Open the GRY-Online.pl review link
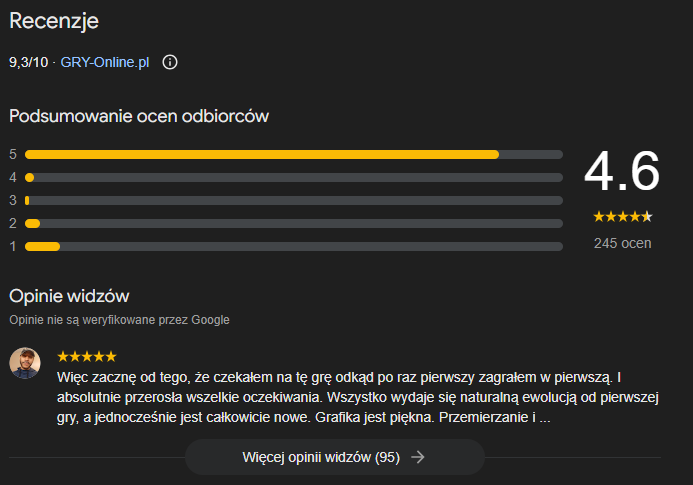 pyautogui.click(x=106, y=62)
